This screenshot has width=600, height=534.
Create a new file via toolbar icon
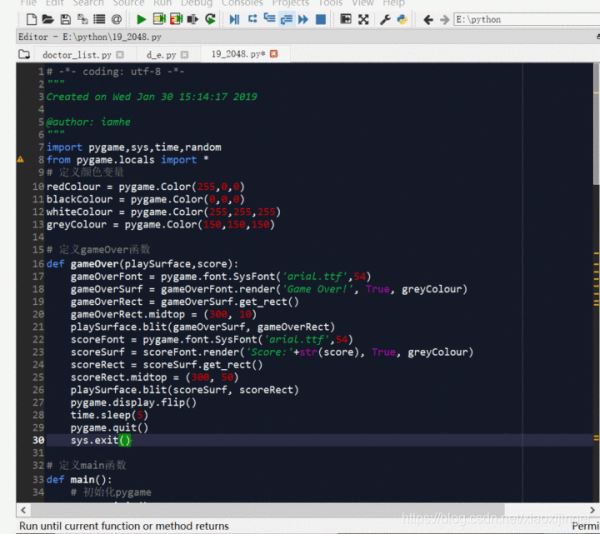pos(31,19)
